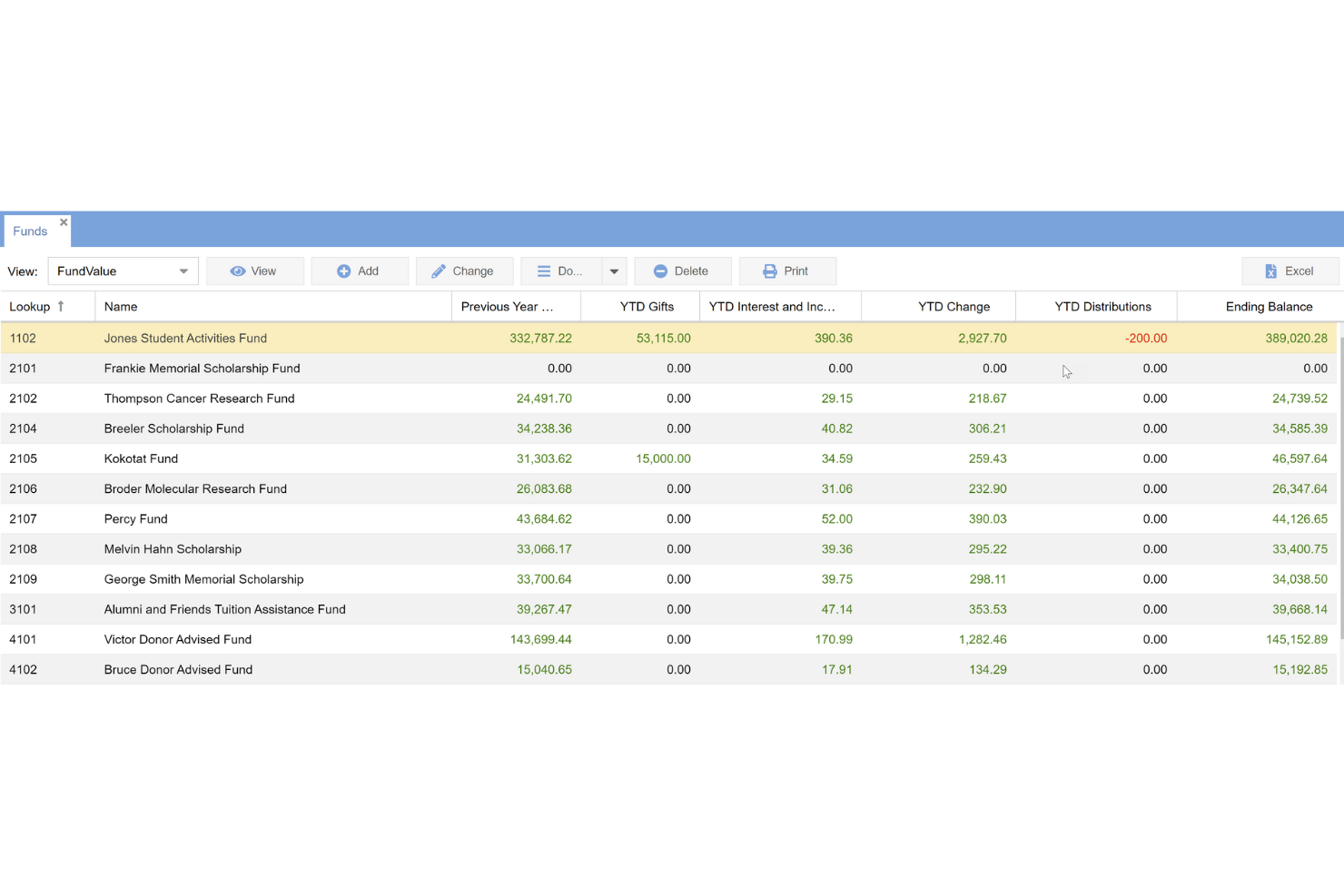Click the list icon on the Do button
This screenshot has width=1344, height=896.
coord(545,271)
